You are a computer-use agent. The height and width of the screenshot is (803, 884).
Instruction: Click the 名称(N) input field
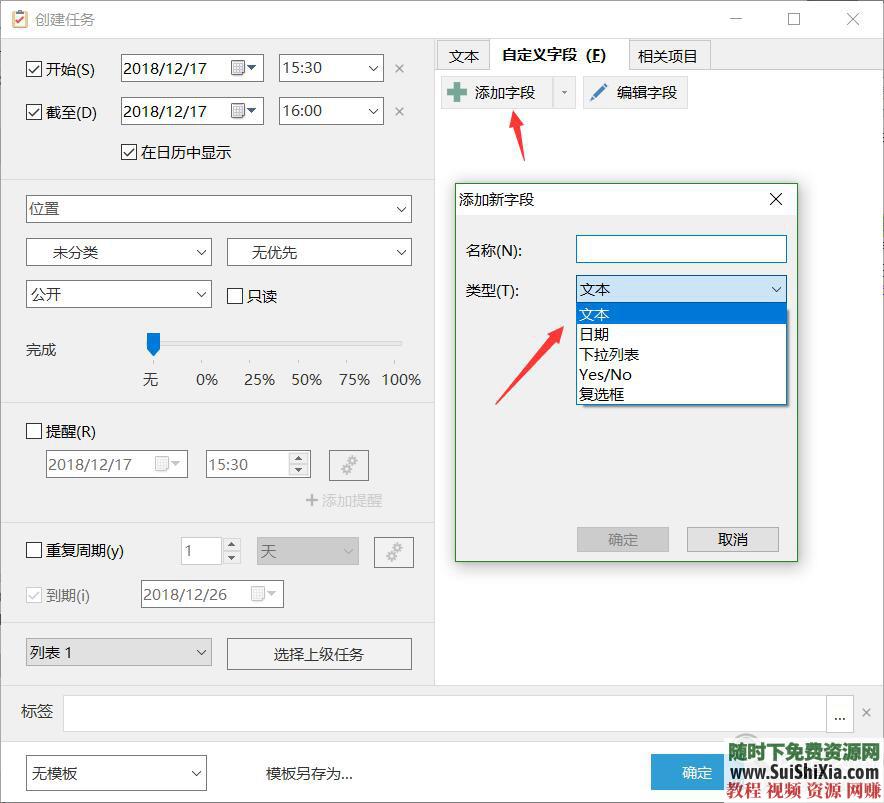tap(681, 248)
